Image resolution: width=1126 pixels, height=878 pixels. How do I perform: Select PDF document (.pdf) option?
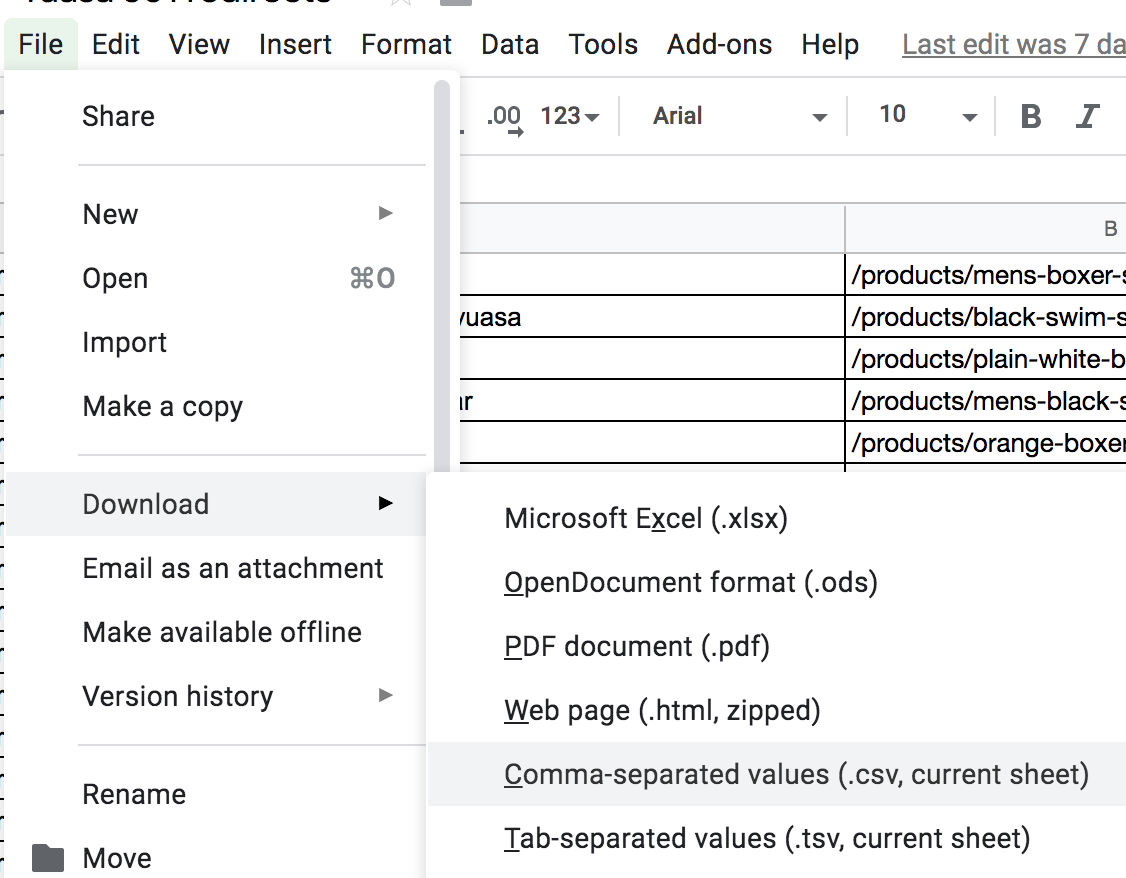point(637,646)
